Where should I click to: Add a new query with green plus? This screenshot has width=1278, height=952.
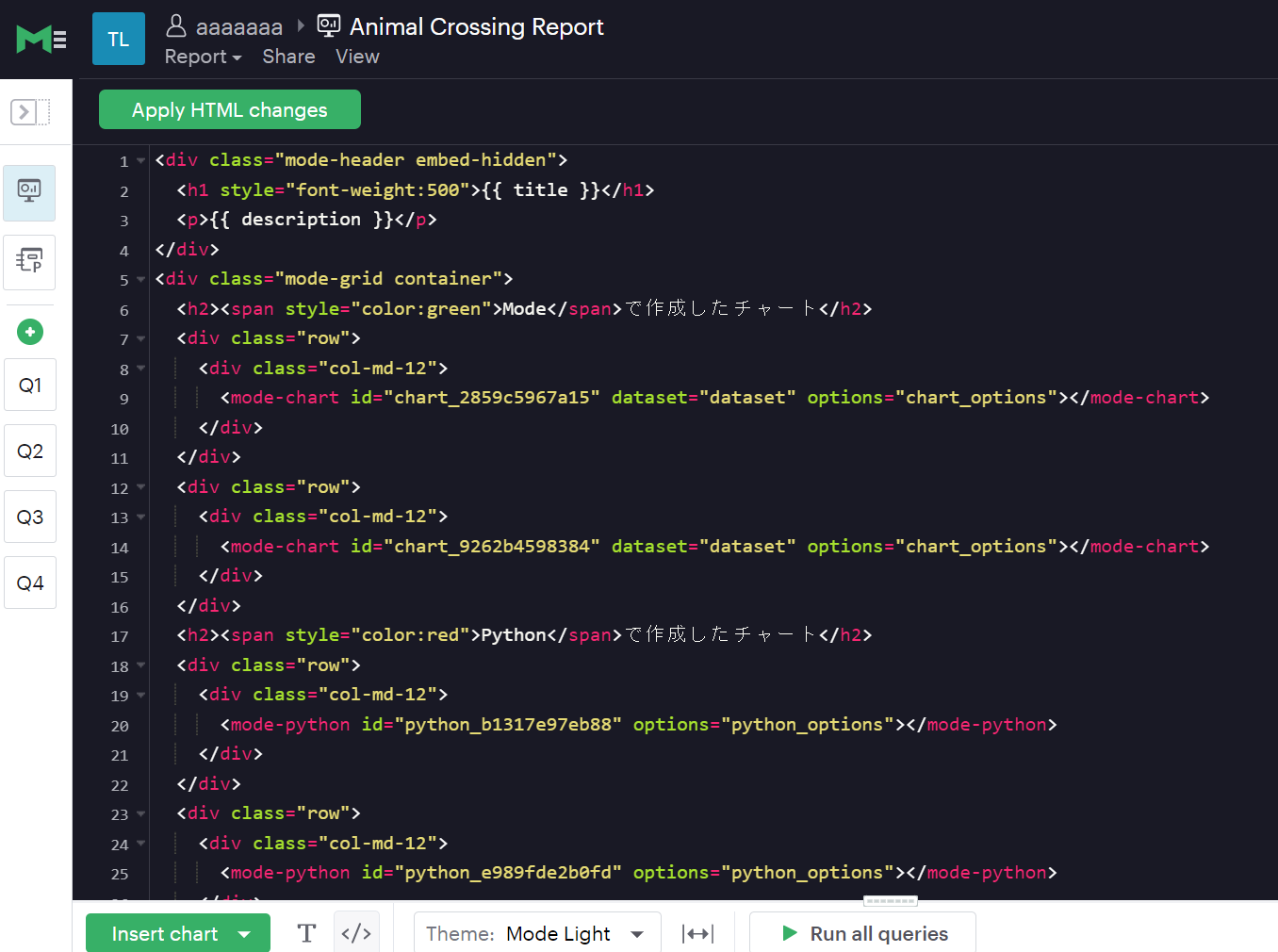click(30, 332)
